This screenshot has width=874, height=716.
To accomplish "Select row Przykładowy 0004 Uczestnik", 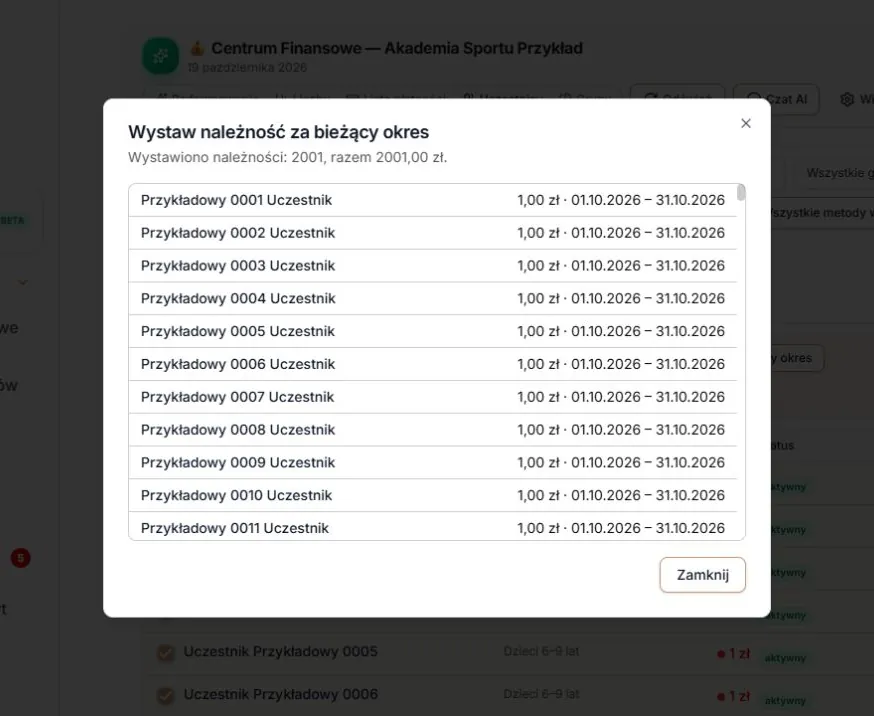I will pos(433,298).
